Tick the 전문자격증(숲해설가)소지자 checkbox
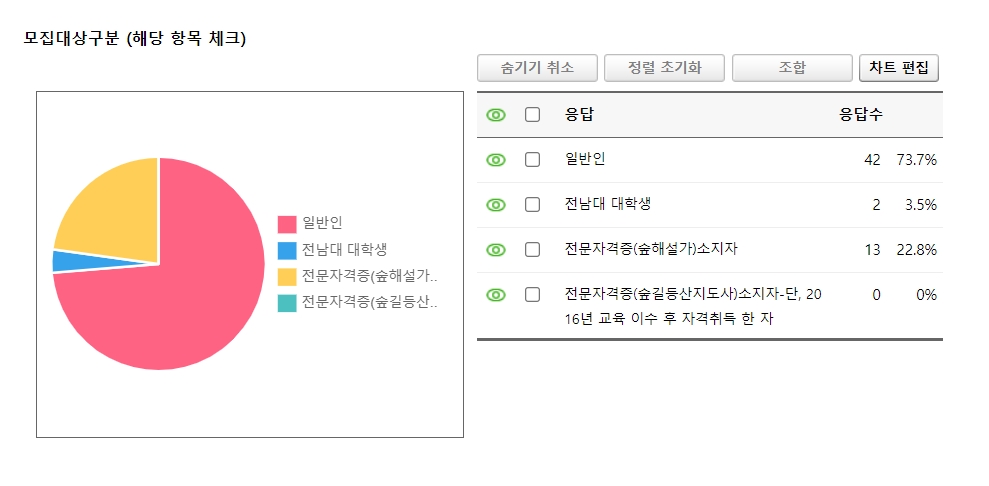989x486 pixels. coord(532,250)
